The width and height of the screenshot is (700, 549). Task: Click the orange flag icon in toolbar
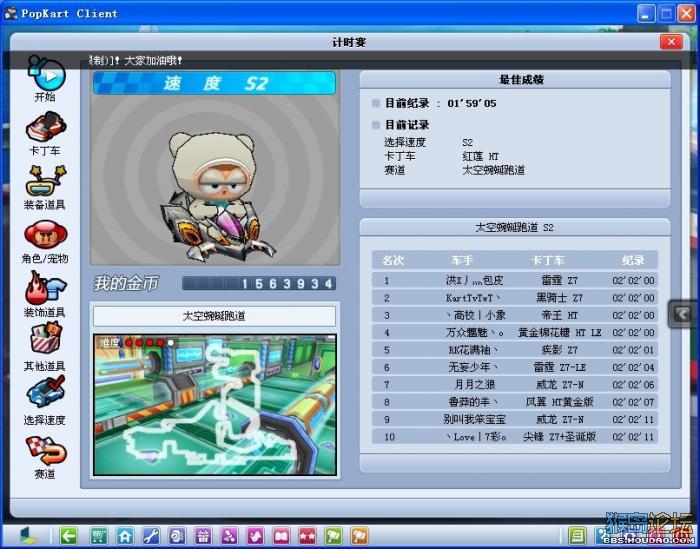360,536
